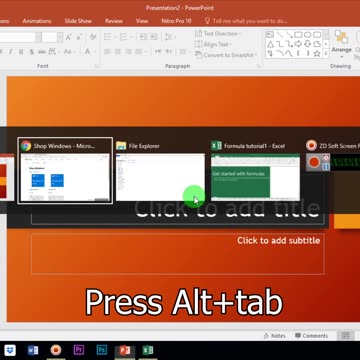Click the PowerPoint taskbar icon
Image resolution: width=360 pixels, height=360 pixels.
click(x=125, y=350)
